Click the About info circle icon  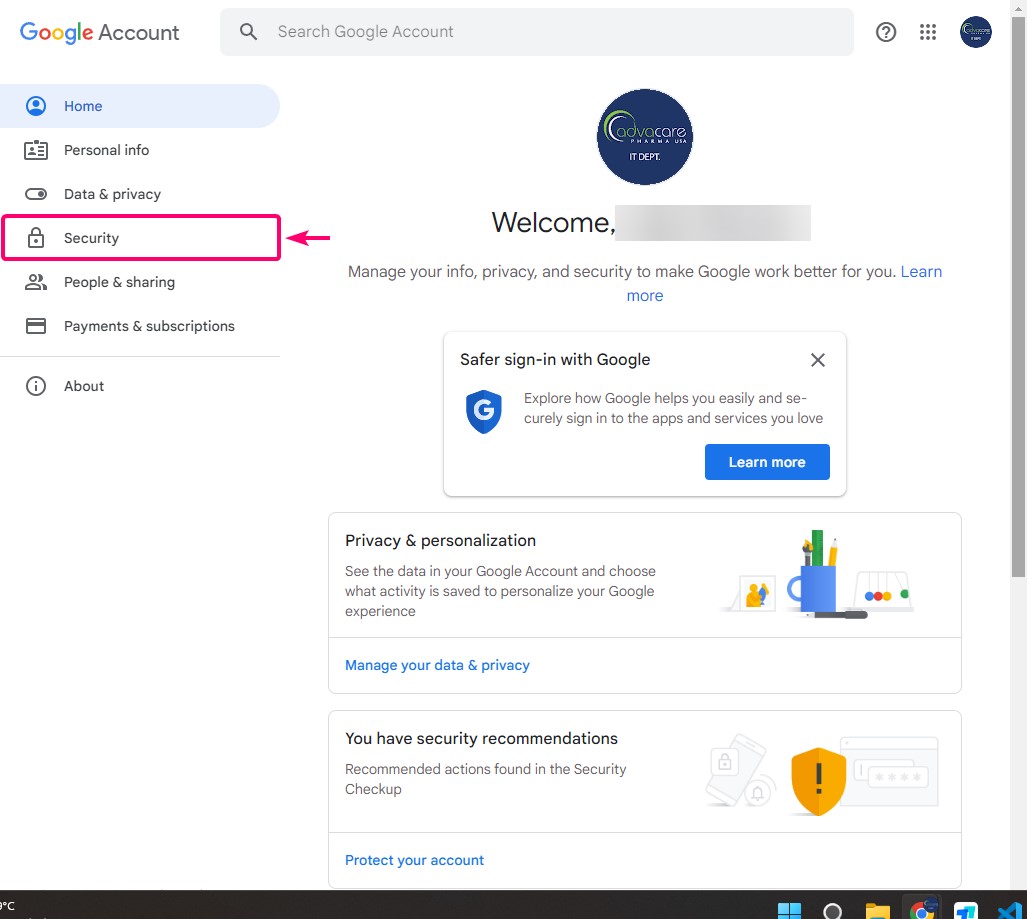click(36, 386)
